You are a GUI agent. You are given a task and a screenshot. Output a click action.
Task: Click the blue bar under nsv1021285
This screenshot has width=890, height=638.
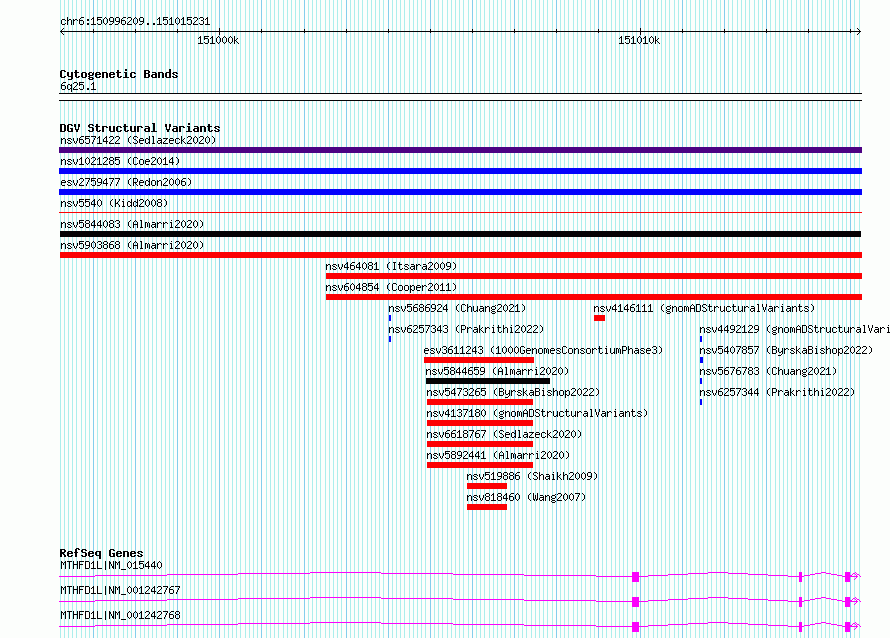[x=460, y=171]
